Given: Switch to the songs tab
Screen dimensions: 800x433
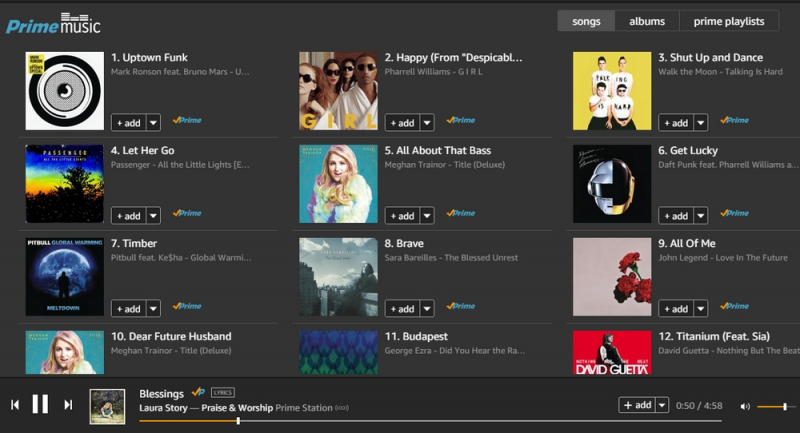Looking at the screenshot, I should [x=586, y=21].
